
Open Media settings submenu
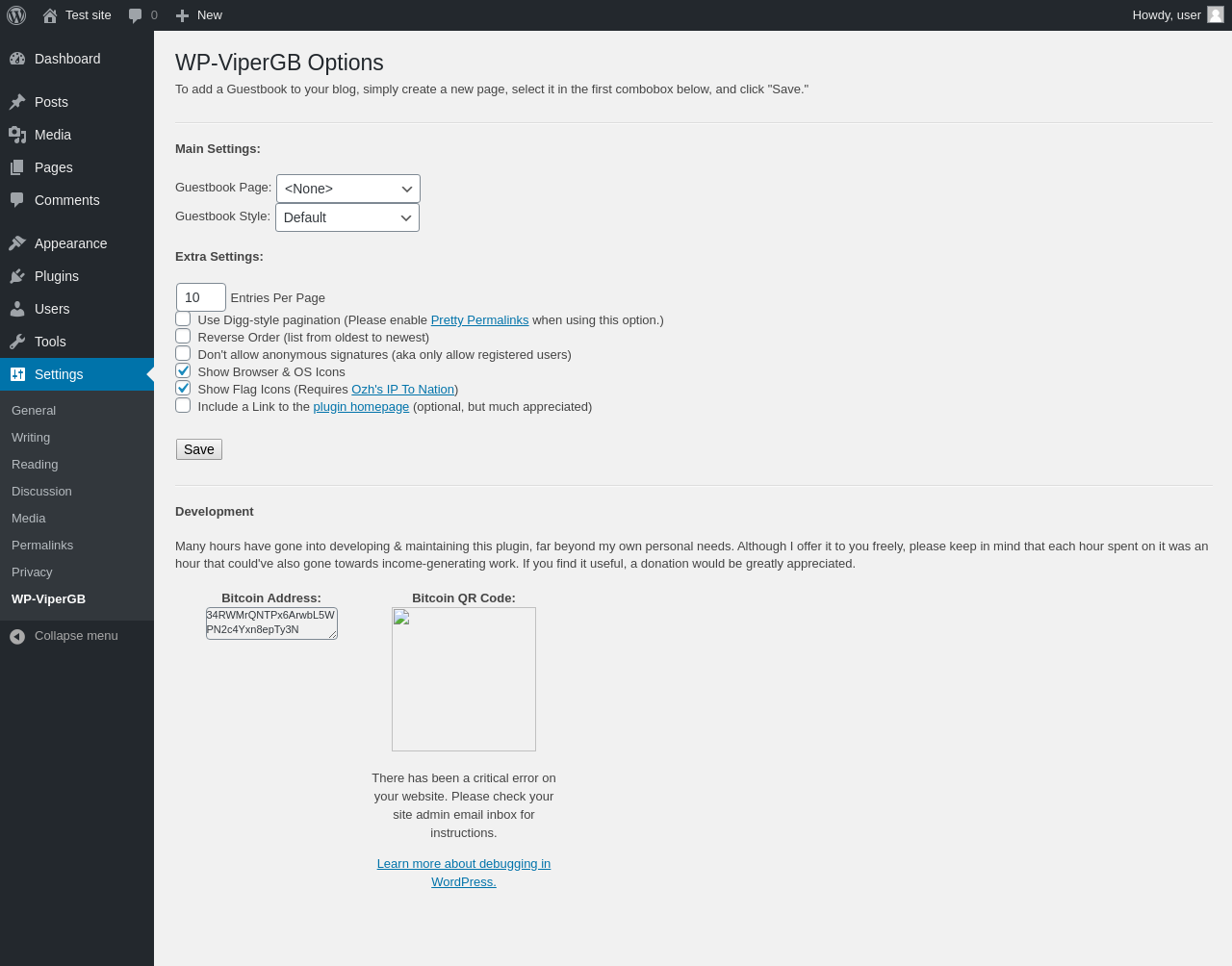click(29, 518)
